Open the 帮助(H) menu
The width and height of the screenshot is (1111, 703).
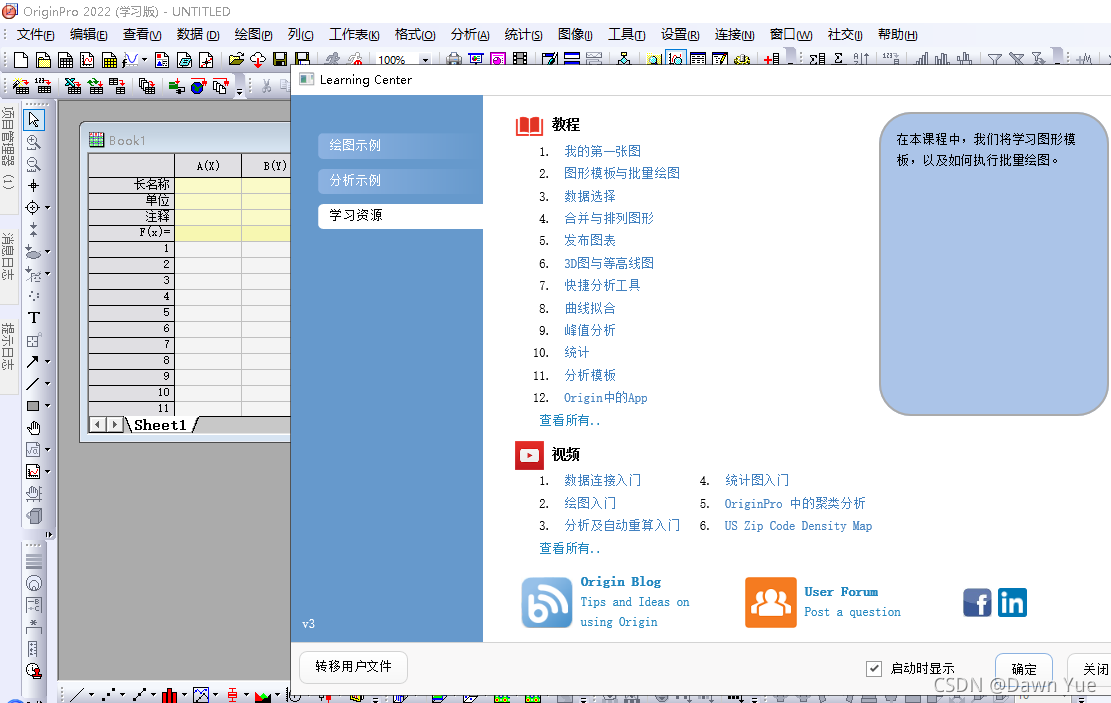coord(897,35)
